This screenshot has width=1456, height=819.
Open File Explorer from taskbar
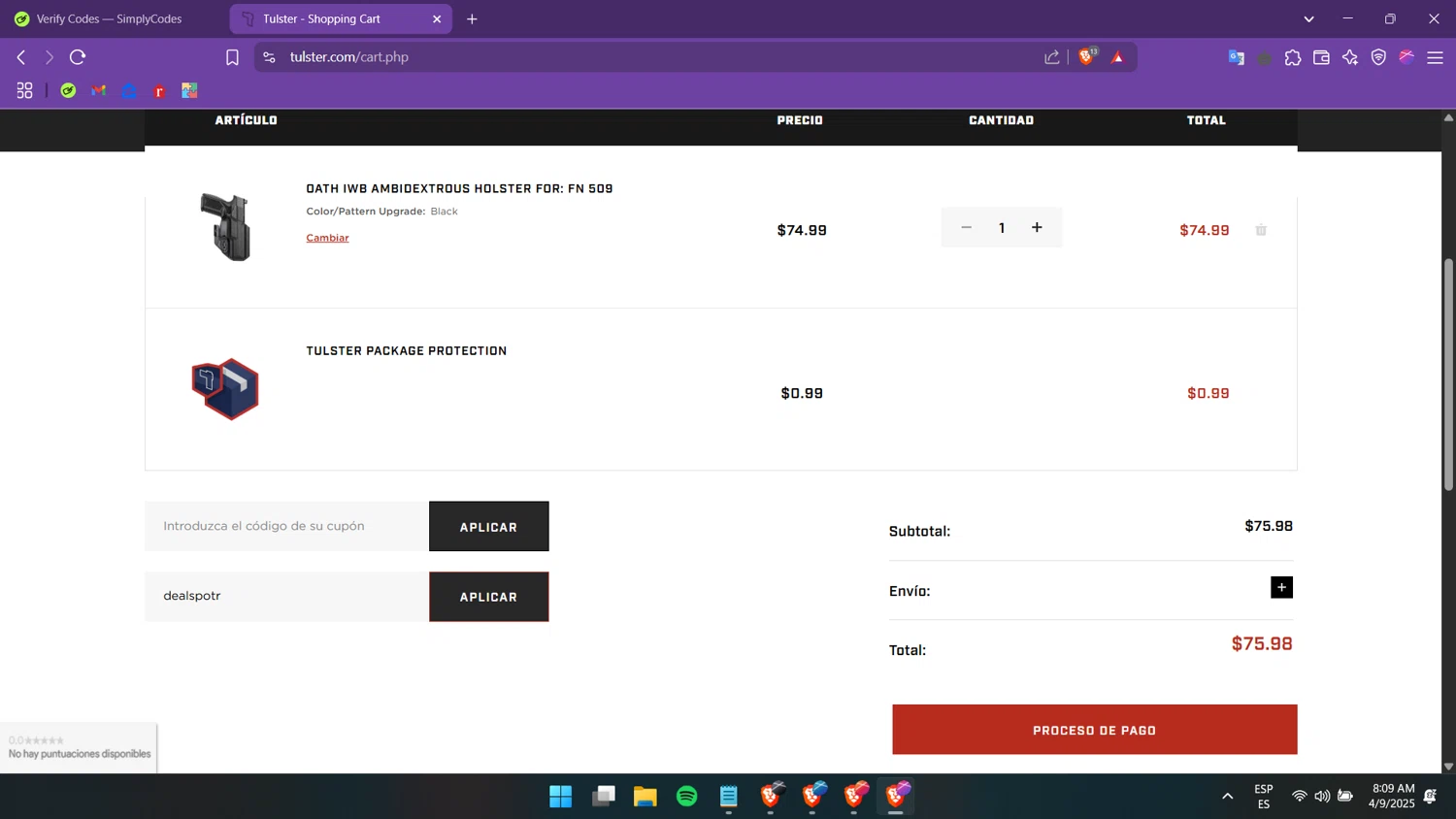(645, 797)
